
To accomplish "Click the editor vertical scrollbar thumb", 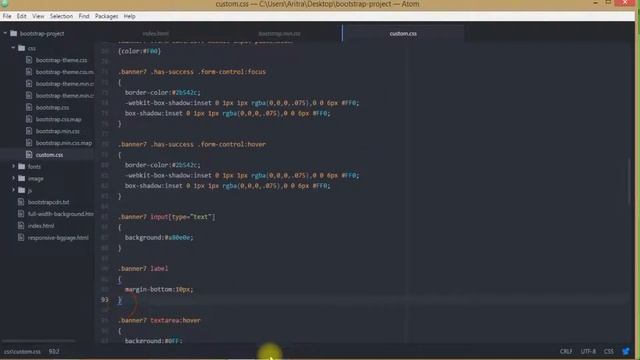I will pos(630,182).
